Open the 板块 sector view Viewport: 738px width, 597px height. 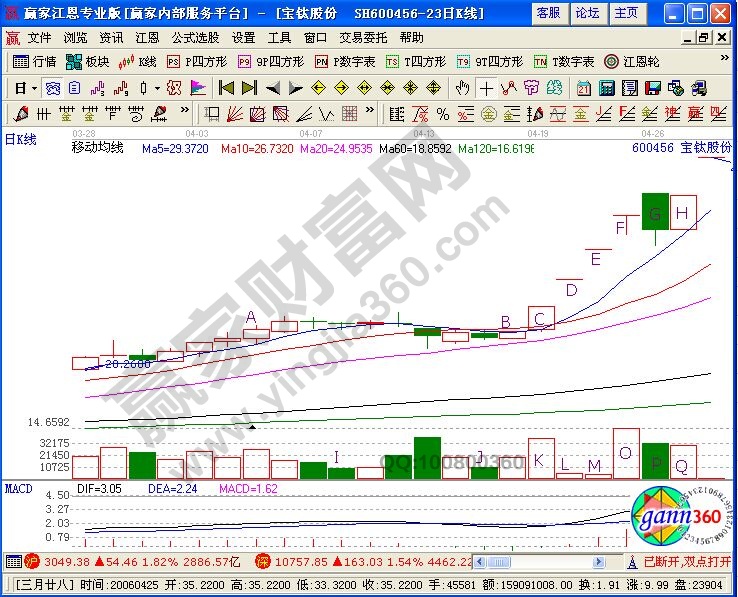[88, 62]
